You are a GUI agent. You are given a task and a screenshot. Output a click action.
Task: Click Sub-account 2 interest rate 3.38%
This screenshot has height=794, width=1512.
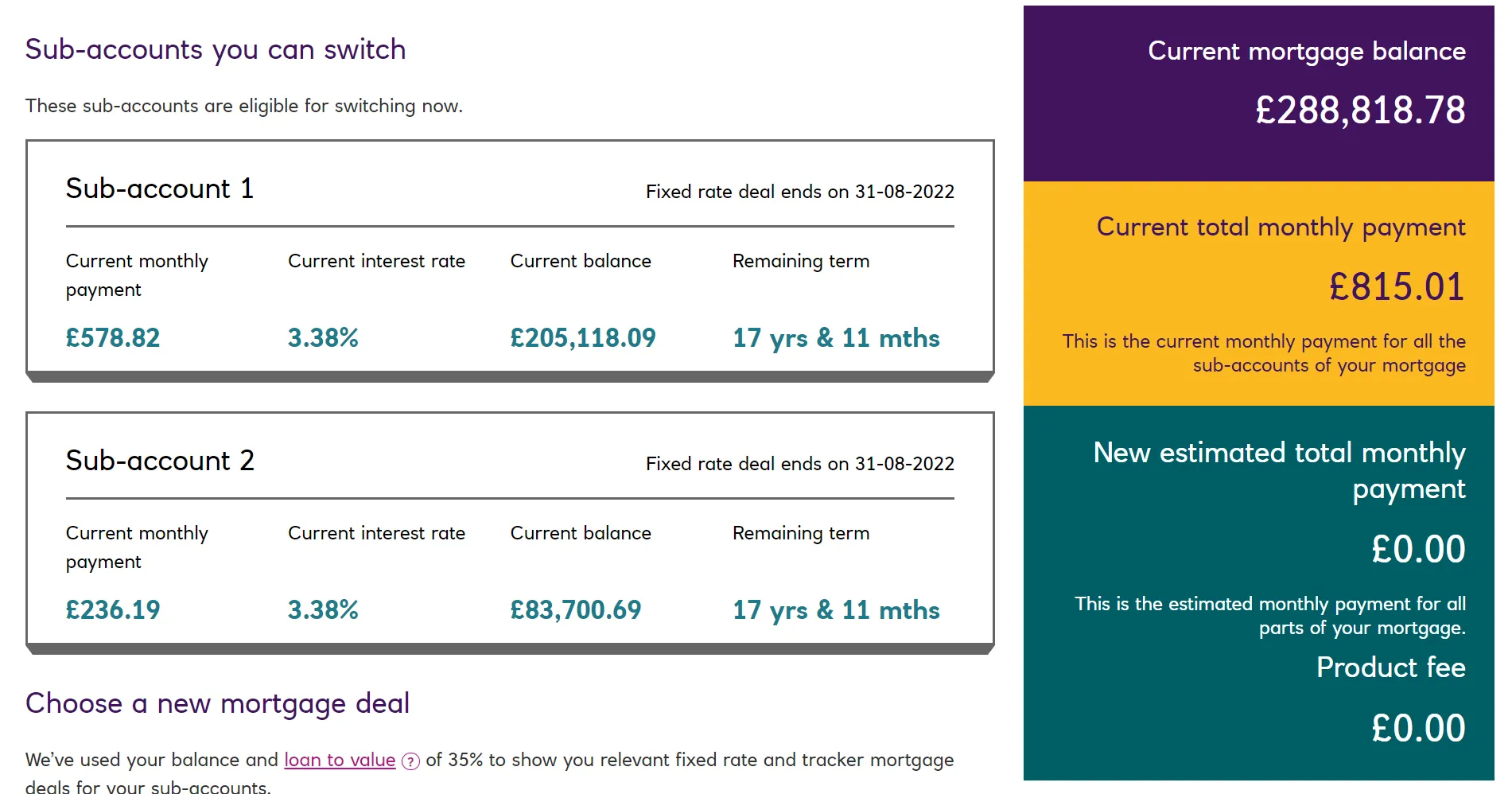[x=323, y=610]
